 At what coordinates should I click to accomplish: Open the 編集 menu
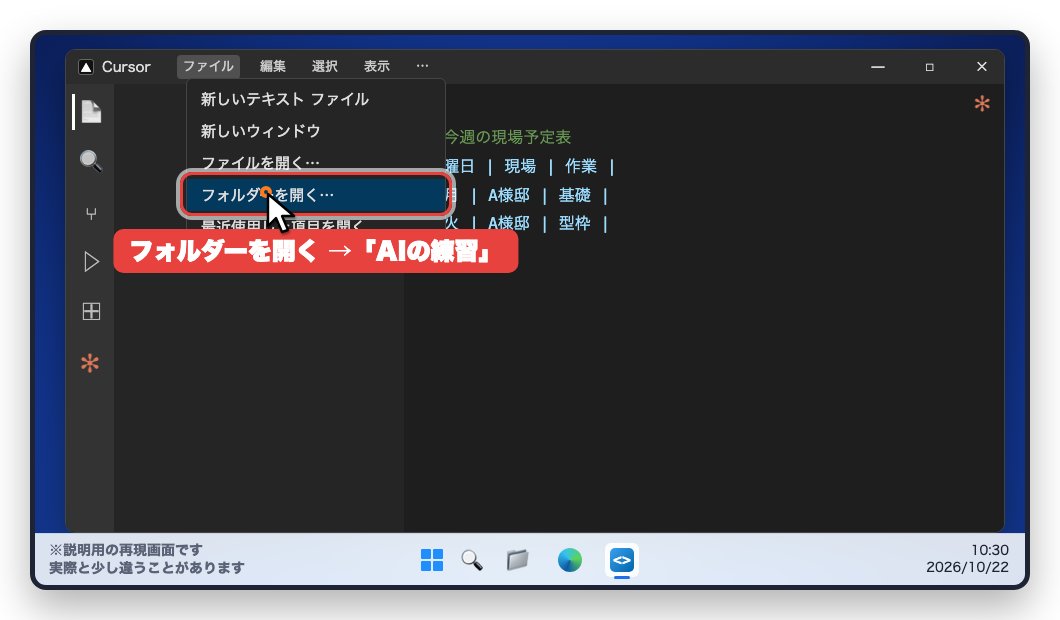[272, 66]
